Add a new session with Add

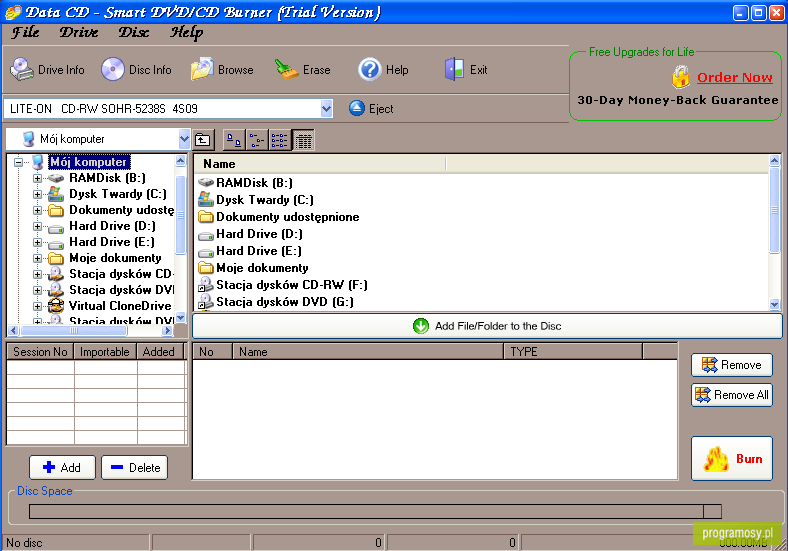click(x=62, y=468)
